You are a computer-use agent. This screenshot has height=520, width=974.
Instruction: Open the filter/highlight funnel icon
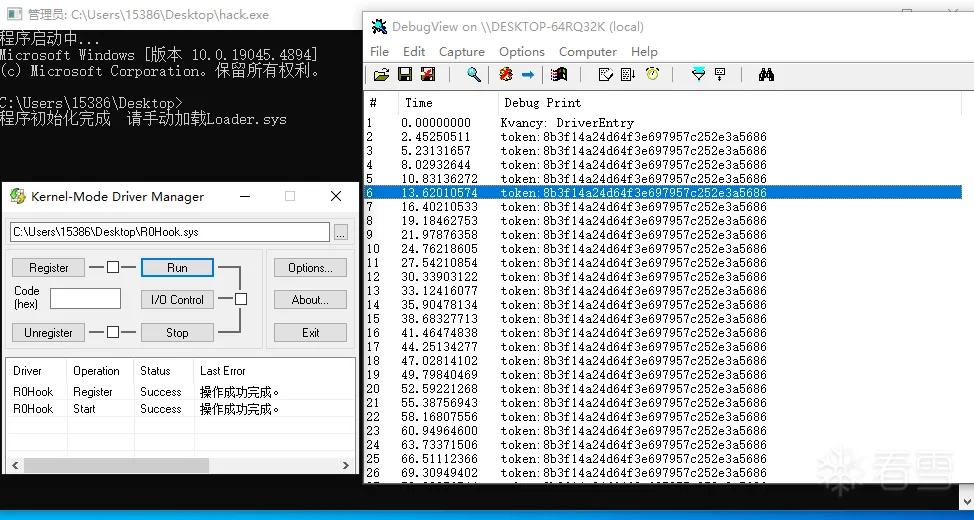[x=698, y=75]
